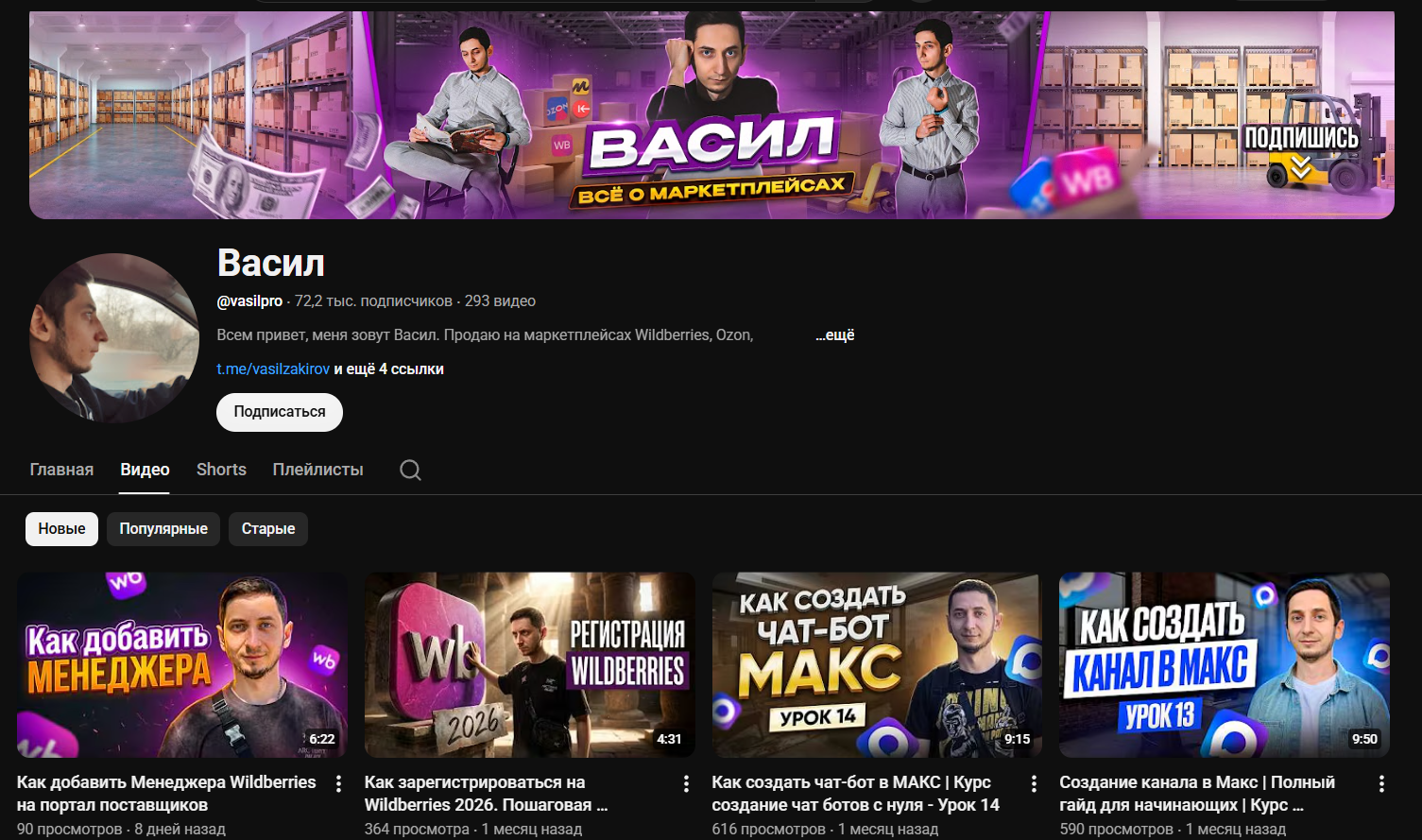1422x840 pixels.
Task: Open options menu for Создание канала в Макс video
Action: pos(1381,783)
